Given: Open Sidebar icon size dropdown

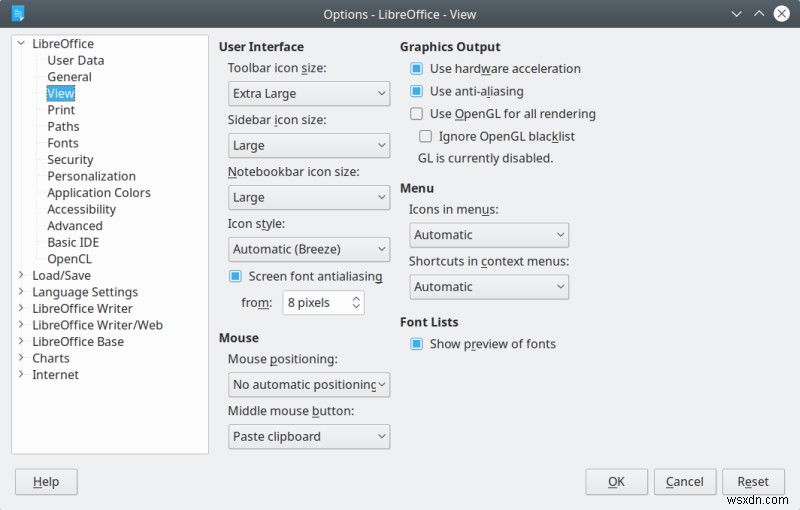Looking at the screenshot, I should (309, 146).
